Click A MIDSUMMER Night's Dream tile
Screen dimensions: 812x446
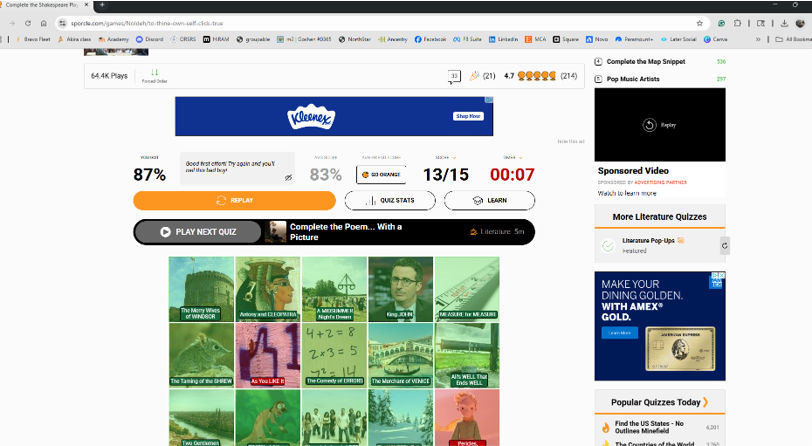[x=334, y=289]
